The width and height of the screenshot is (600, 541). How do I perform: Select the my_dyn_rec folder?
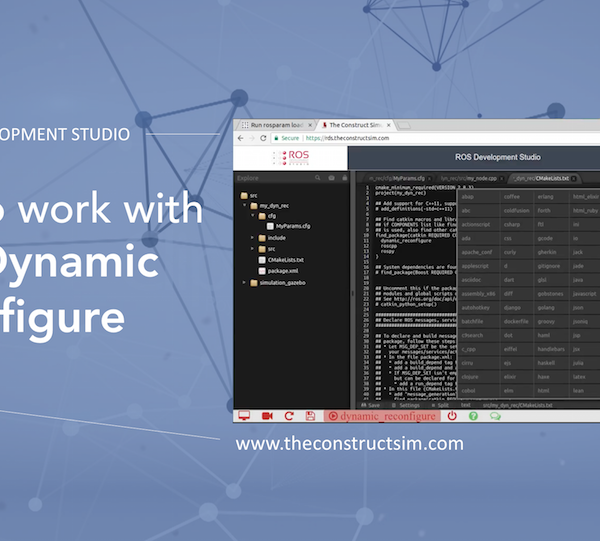coord(269,206)
